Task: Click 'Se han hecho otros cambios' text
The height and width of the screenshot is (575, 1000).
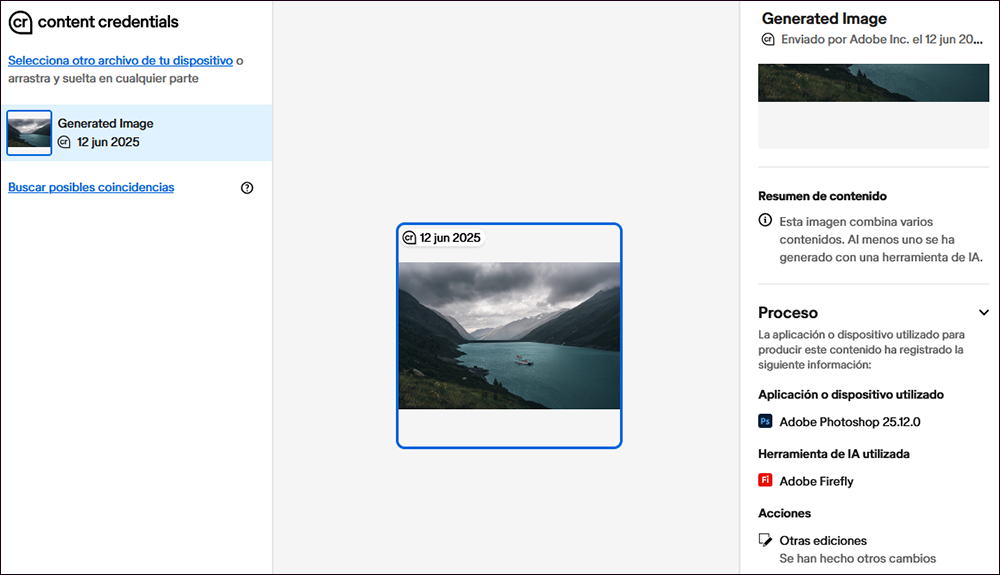Action: tap(858, 558)
